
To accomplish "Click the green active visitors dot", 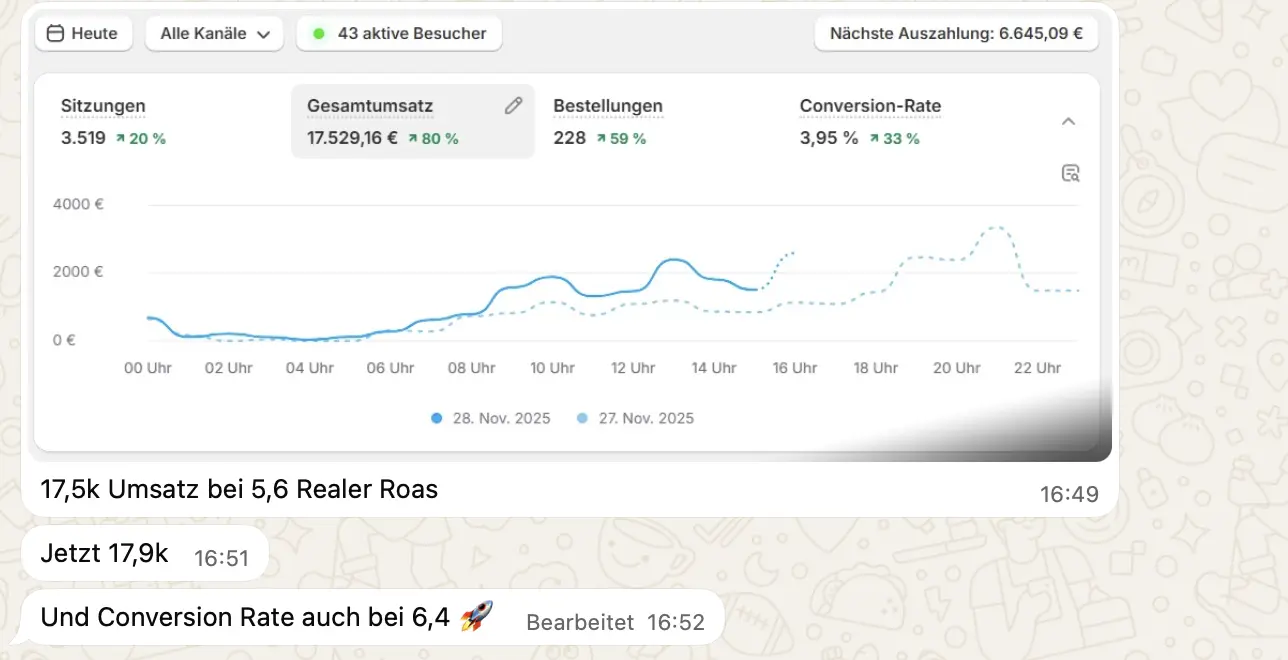I will click(319, 33).
